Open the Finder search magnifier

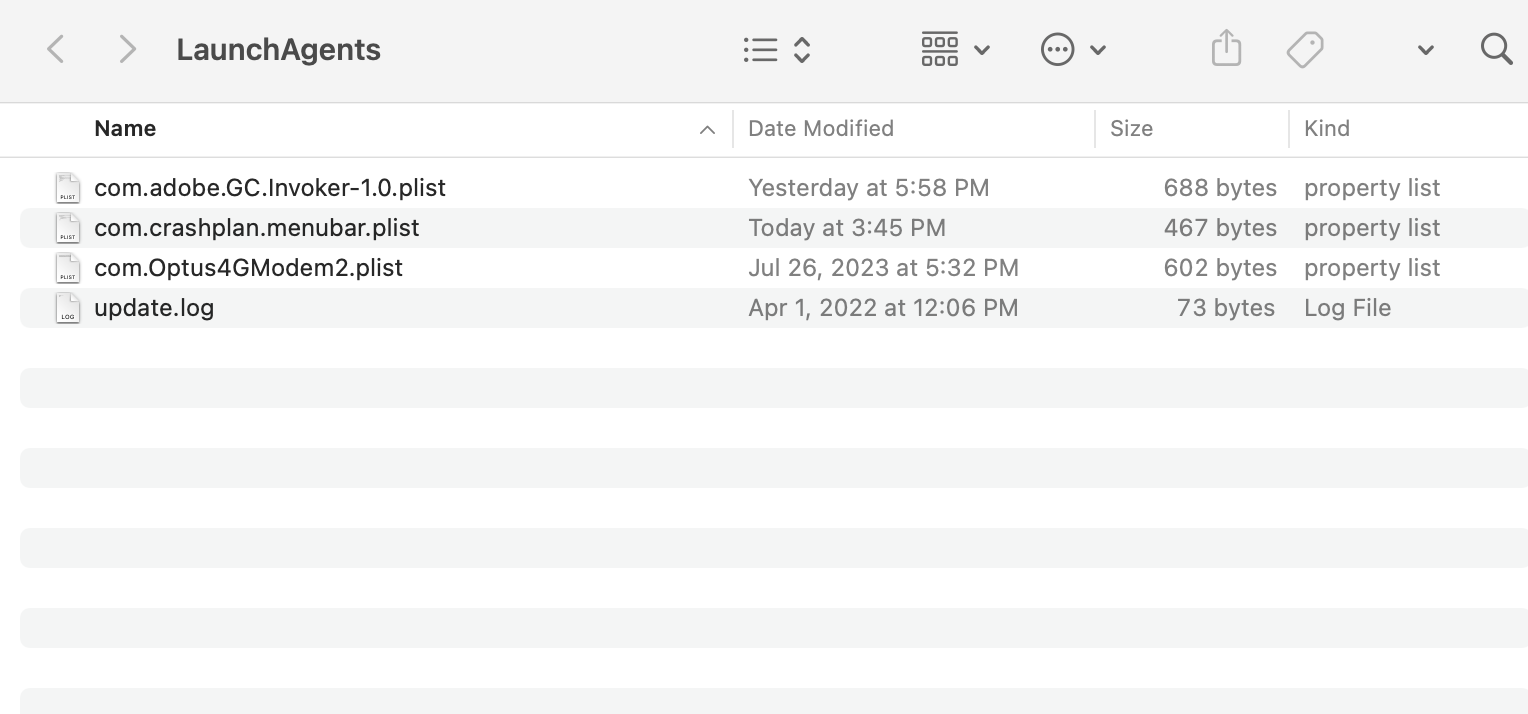(1496, 49)
